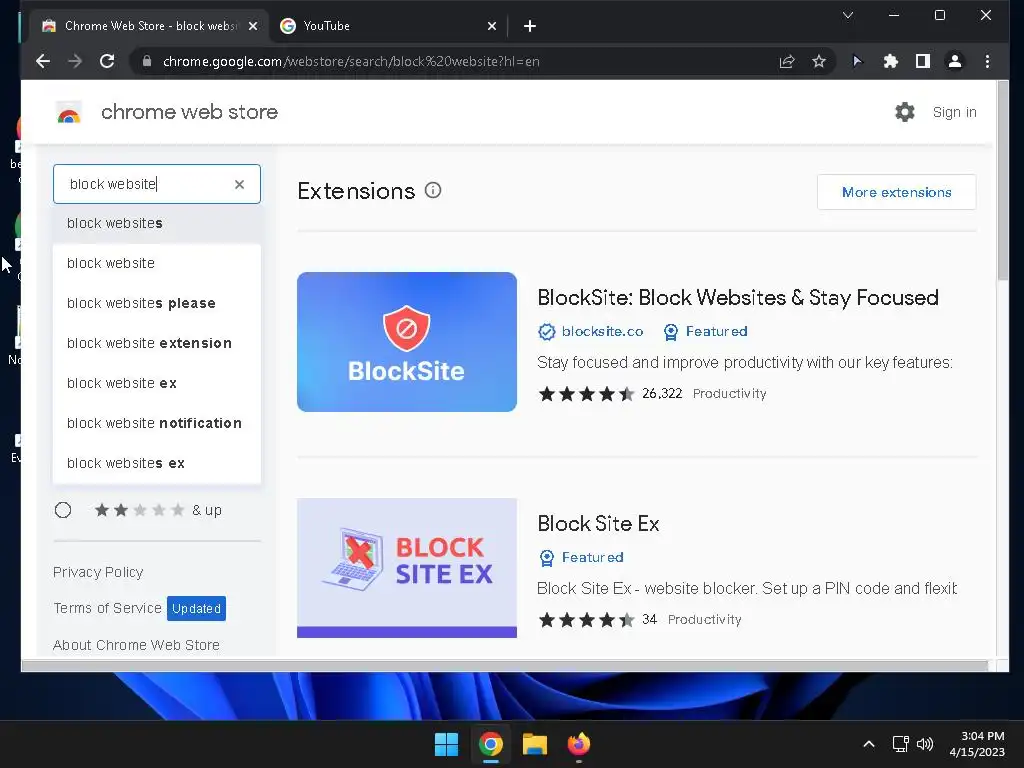The image size is (1024, 768).
Task: Open File Explorer from the taskbar
Action: (534, 744)
